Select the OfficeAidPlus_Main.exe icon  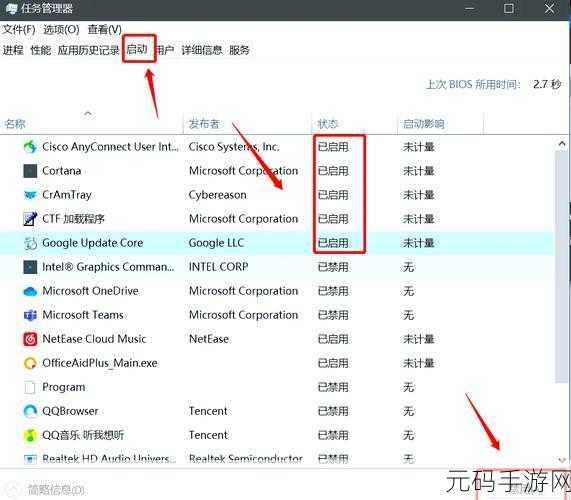point(30,363)
